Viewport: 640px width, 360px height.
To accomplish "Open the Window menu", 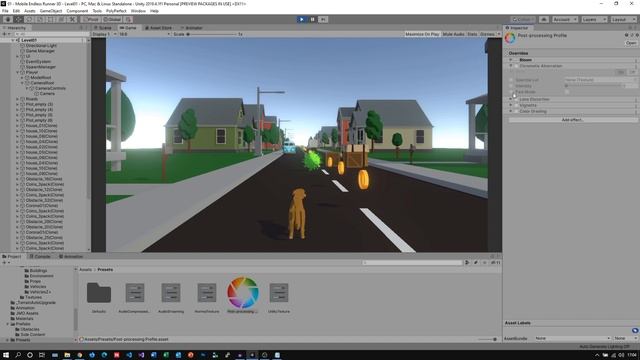I will 138,11.
